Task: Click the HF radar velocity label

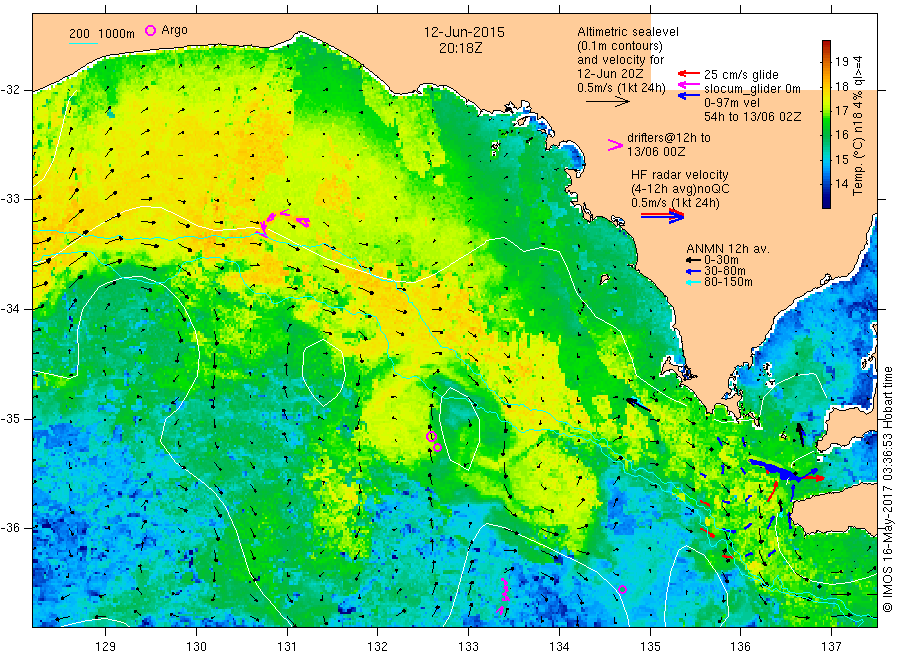Action: pyautogui.click(x=680, y=174)
